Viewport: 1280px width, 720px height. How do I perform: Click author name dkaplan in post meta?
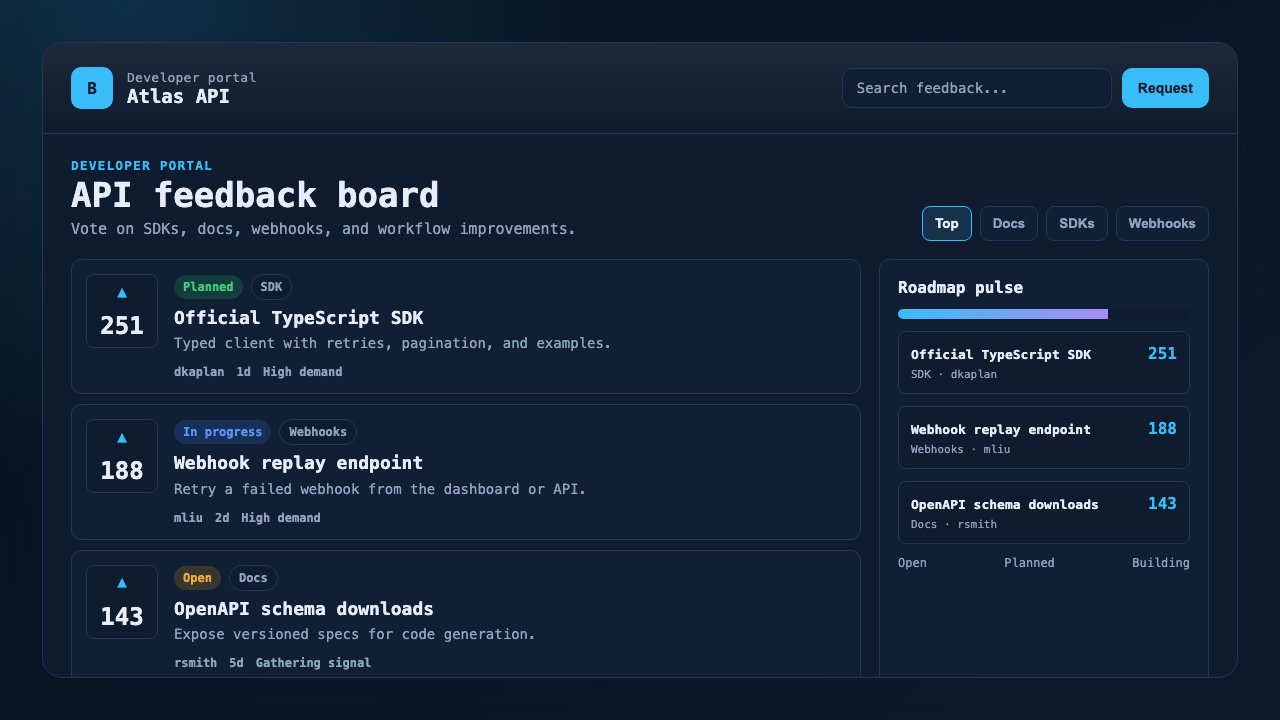click(199, 372)
